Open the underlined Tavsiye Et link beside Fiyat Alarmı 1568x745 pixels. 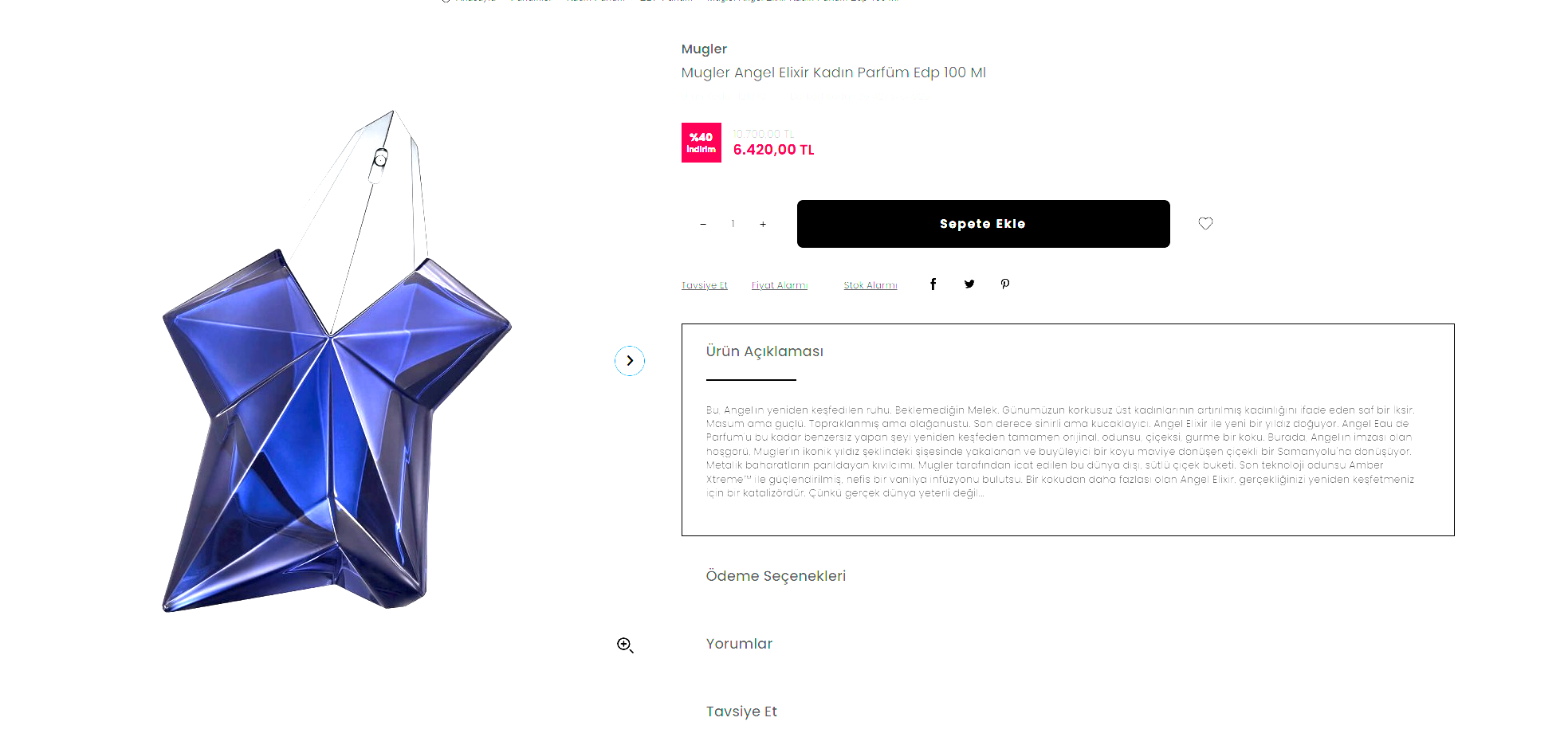[705, 285]
